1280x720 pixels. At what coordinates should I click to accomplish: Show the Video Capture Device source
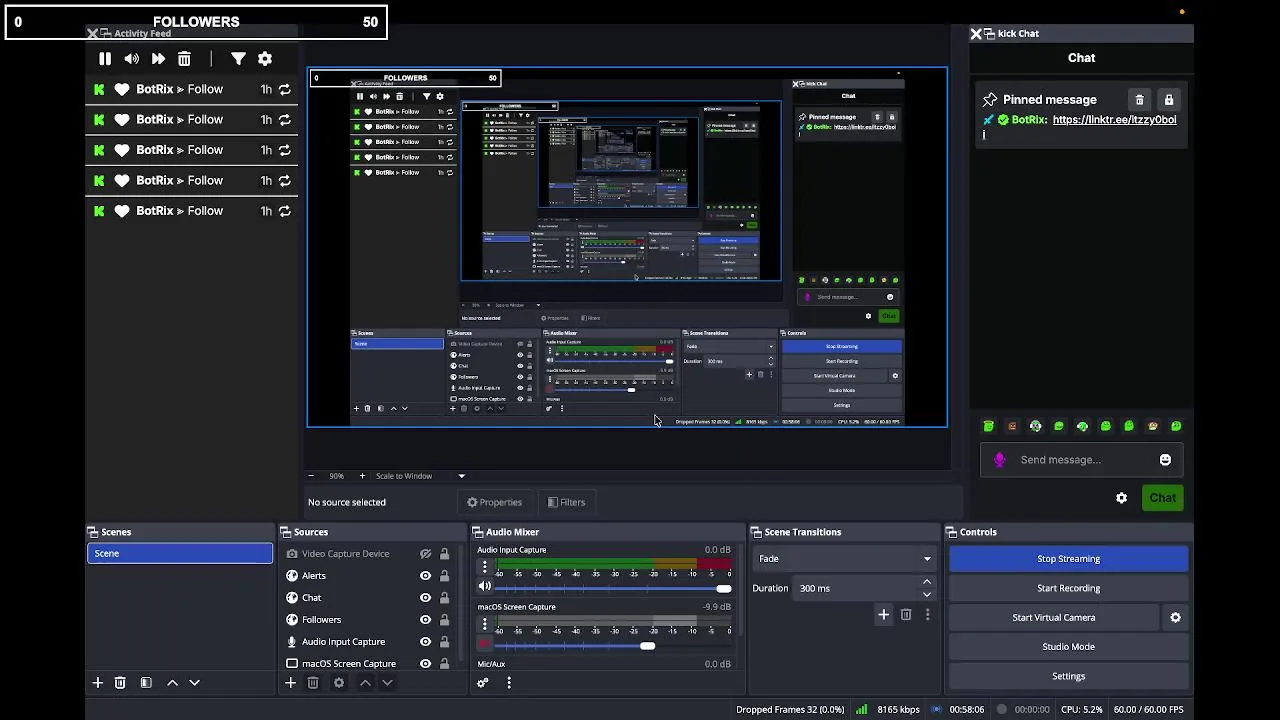[x=425, y=554]
